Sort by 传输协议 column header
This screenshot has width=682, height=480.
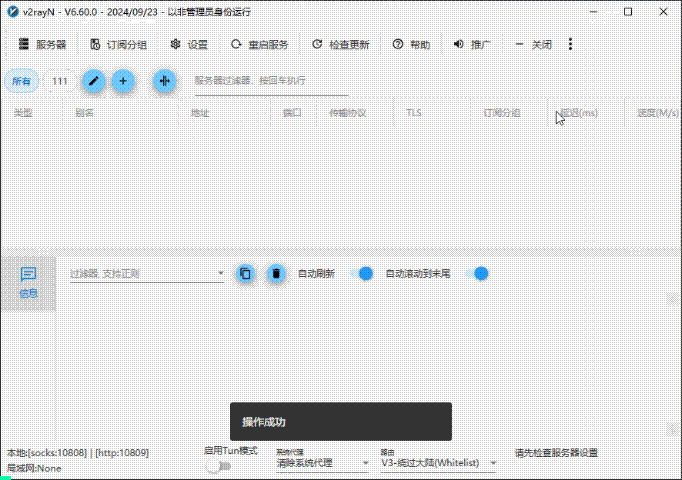tap(355, 113)
